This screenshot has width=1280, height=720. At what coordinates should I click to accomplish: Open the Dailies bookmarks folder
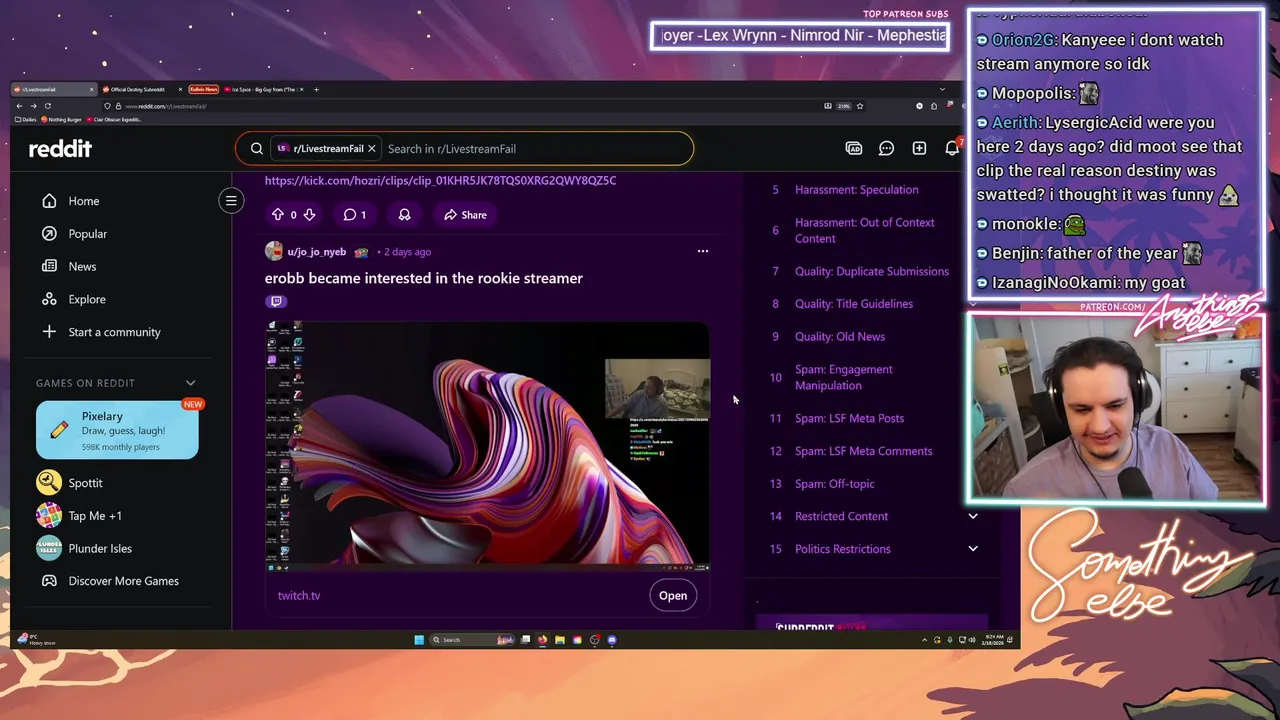tap(24, 120)
